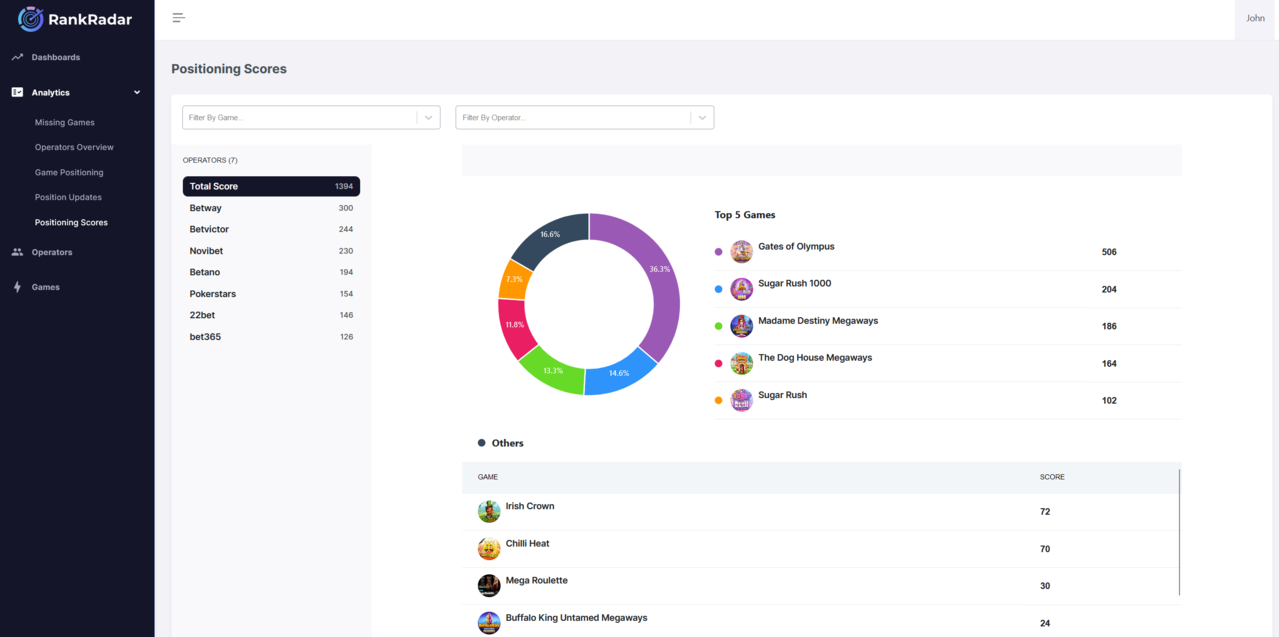
Task: Click the blue legend dot for Sugar Rush 1000
Action: (x=718, y=289)
